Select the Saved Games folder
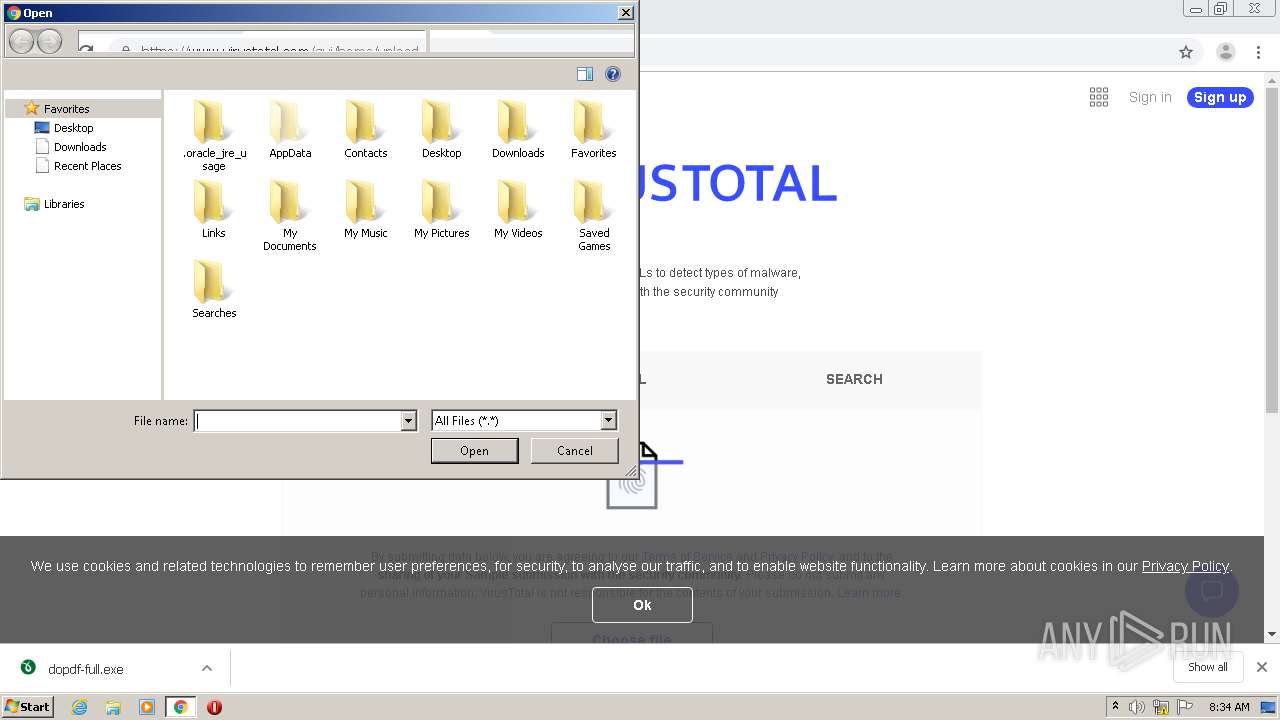Image resolution: width=1280 pixels, height=720 pixels. [594, 216]
